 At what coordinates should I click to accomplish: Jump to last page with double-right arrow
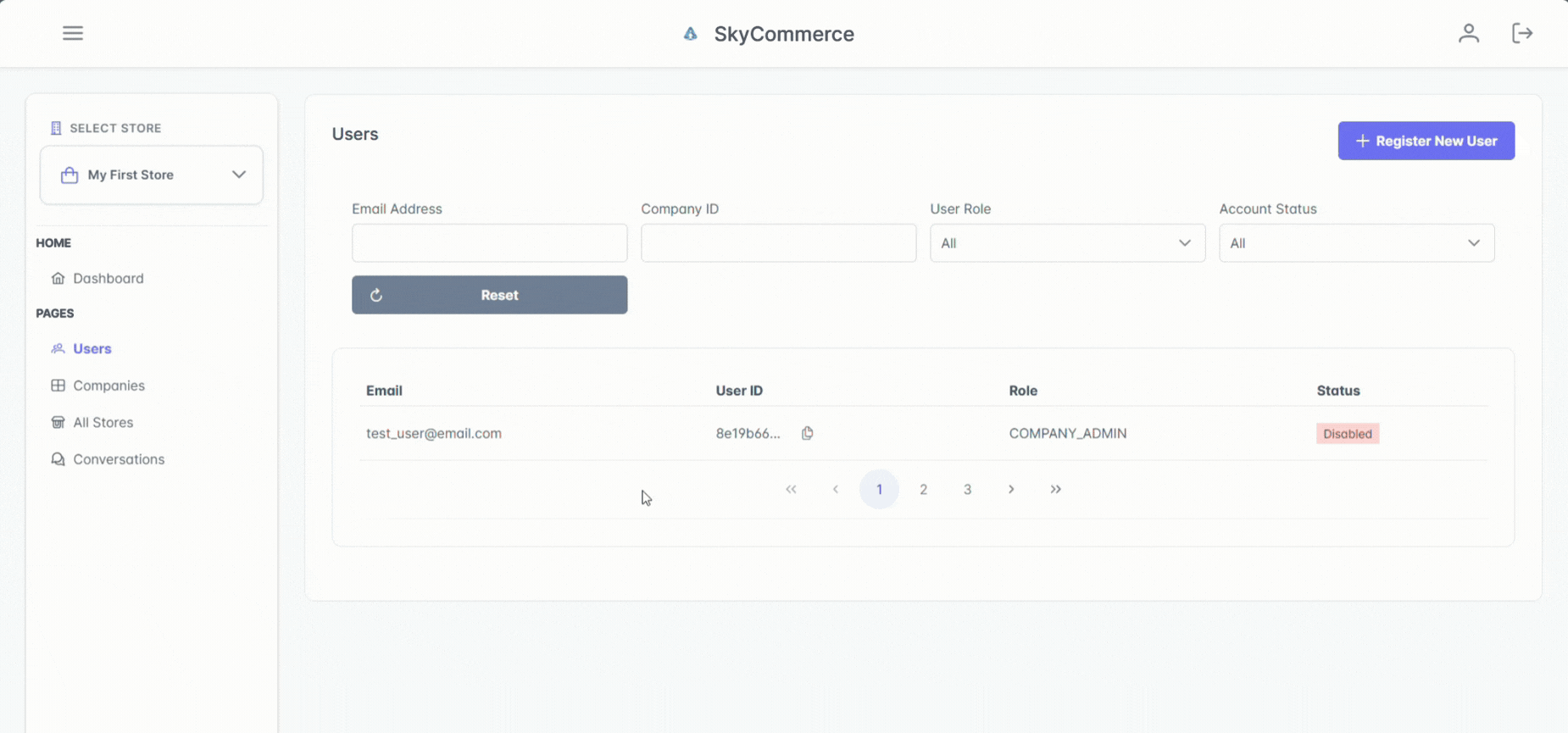click(1055, 489)
